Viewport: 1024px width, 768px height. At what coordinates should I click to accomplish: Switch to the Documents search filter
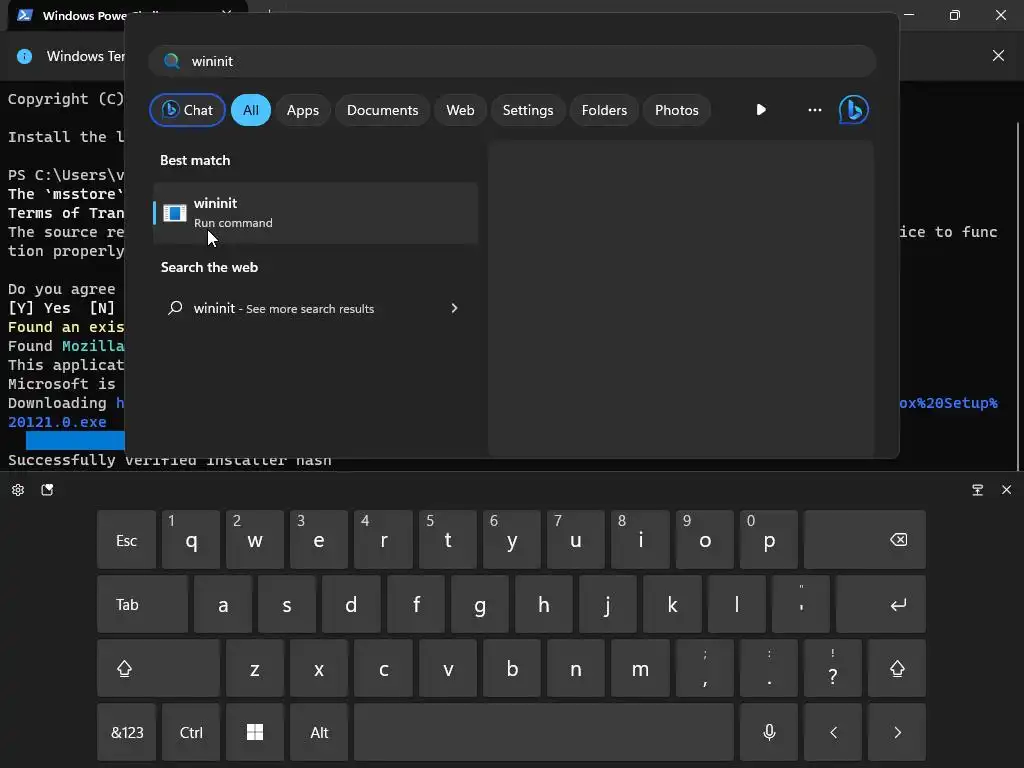[383, 110]
